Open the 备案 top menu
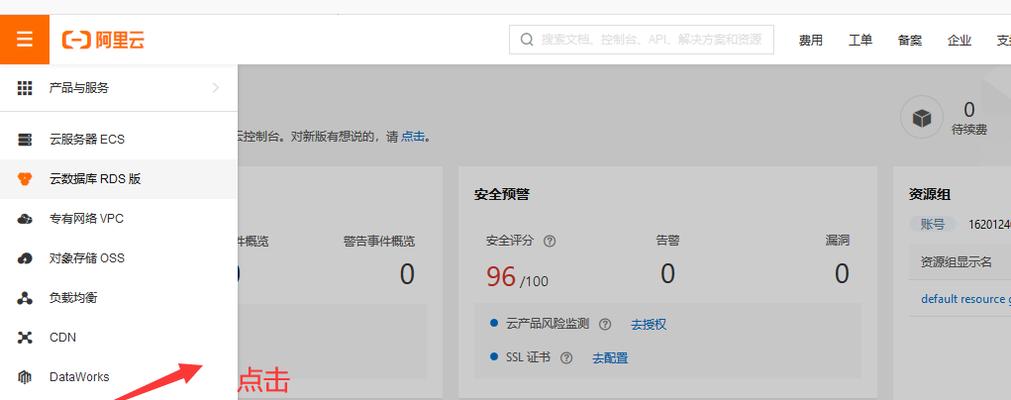Viewport: 1011px width, 400px height. coord(910,40)
